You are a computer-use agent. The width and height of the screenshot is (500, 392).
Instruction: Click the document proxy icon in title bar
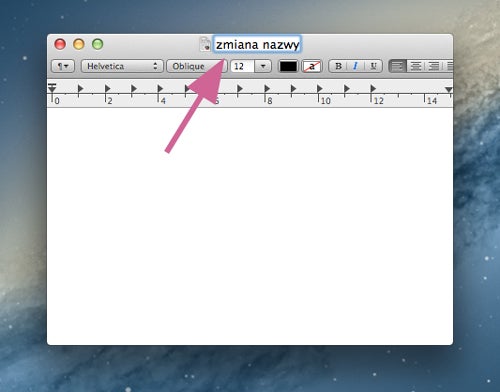pyautogui.click(x=205, y=44)
